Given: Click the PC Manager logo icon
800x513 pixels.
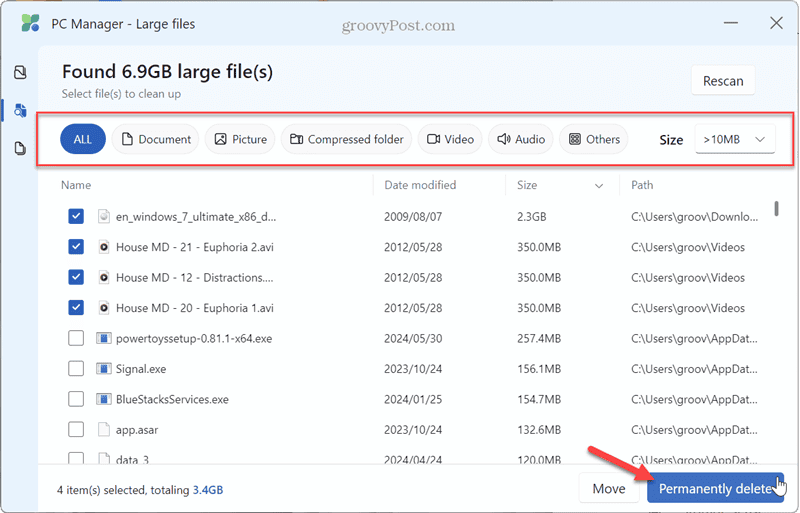Looking at the screenshot, I should (x=31, y=23).
